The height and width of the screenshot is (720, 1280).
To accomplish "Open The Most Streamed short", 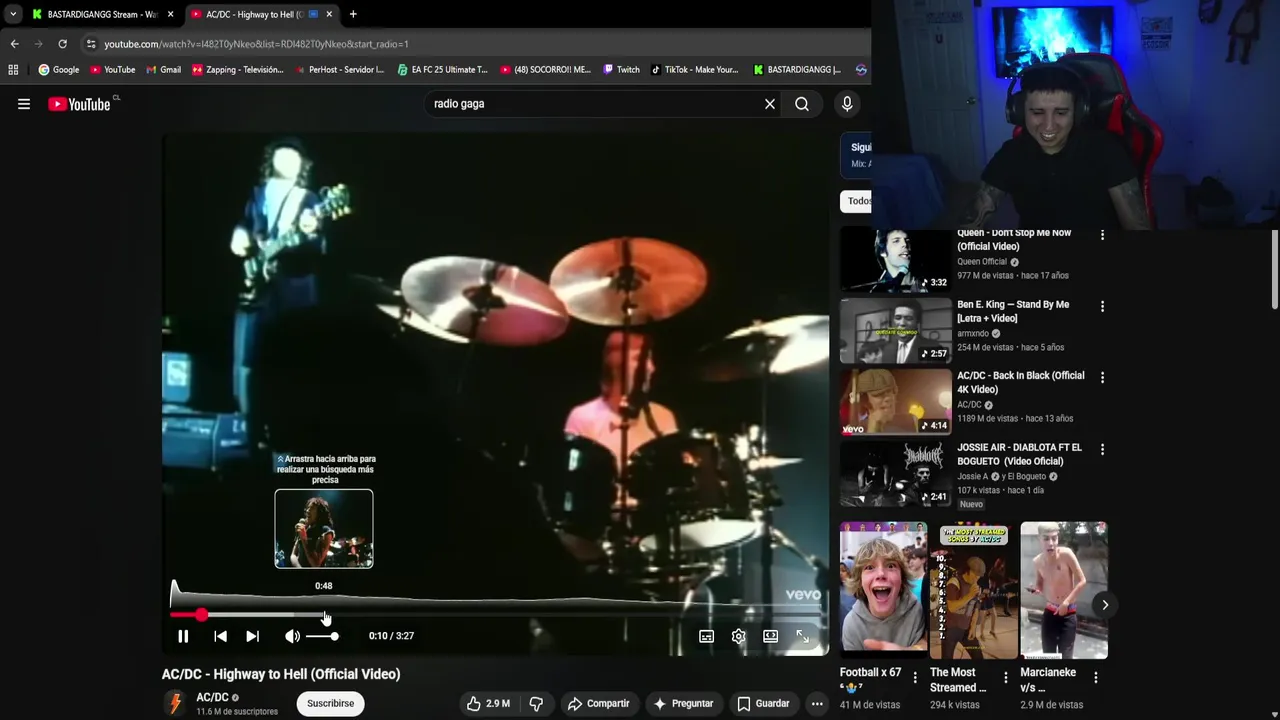I will pyautogui.click(x=973, y=590).
